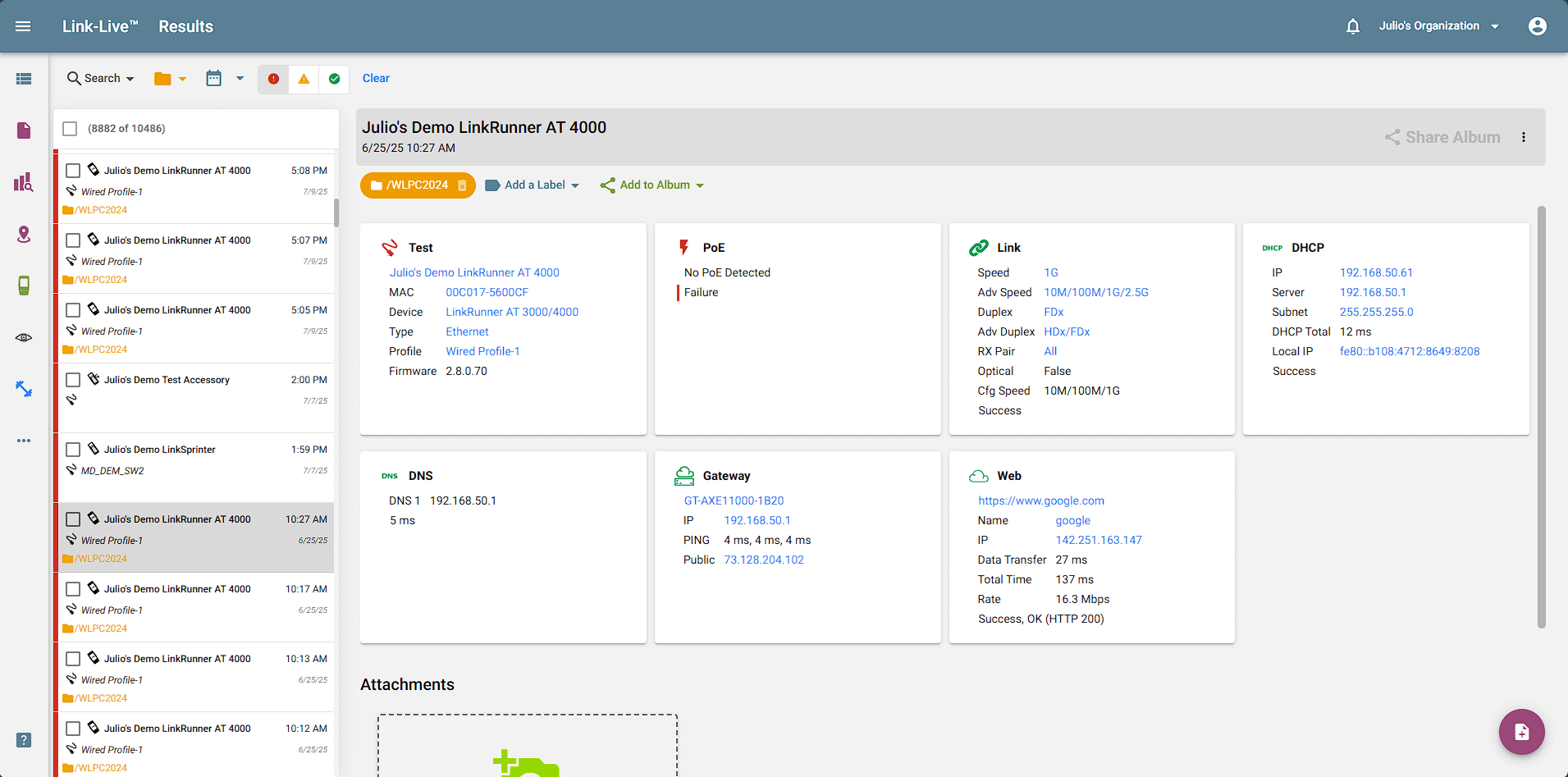Viewport: 1568px width, 777px height.
Task: Open the analytics chart icon in sidebar
Action: [24, 182]
